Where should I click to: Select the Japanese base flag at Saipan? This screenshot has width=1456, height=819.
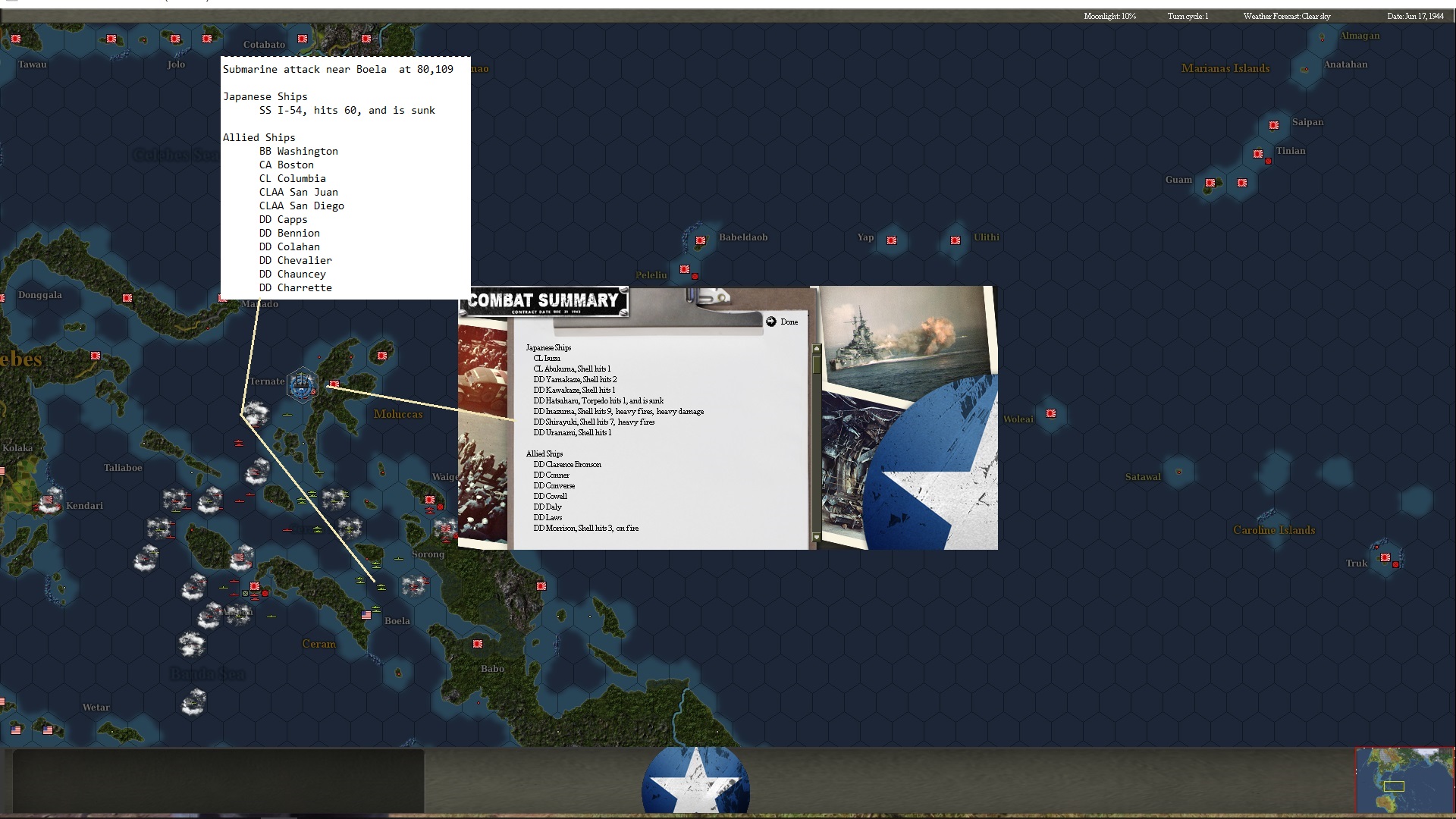1274,125
